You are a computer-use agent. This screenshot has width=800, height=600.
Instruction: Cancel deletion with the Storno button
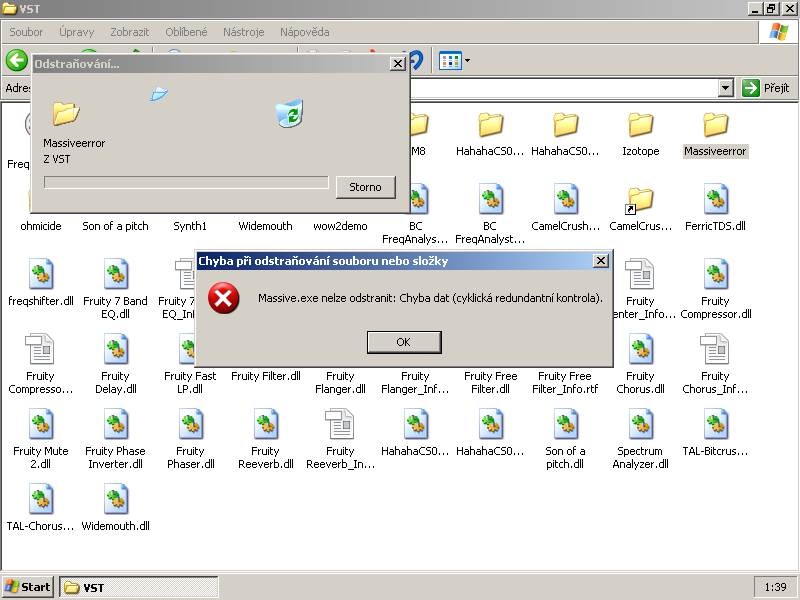(365, 187)
